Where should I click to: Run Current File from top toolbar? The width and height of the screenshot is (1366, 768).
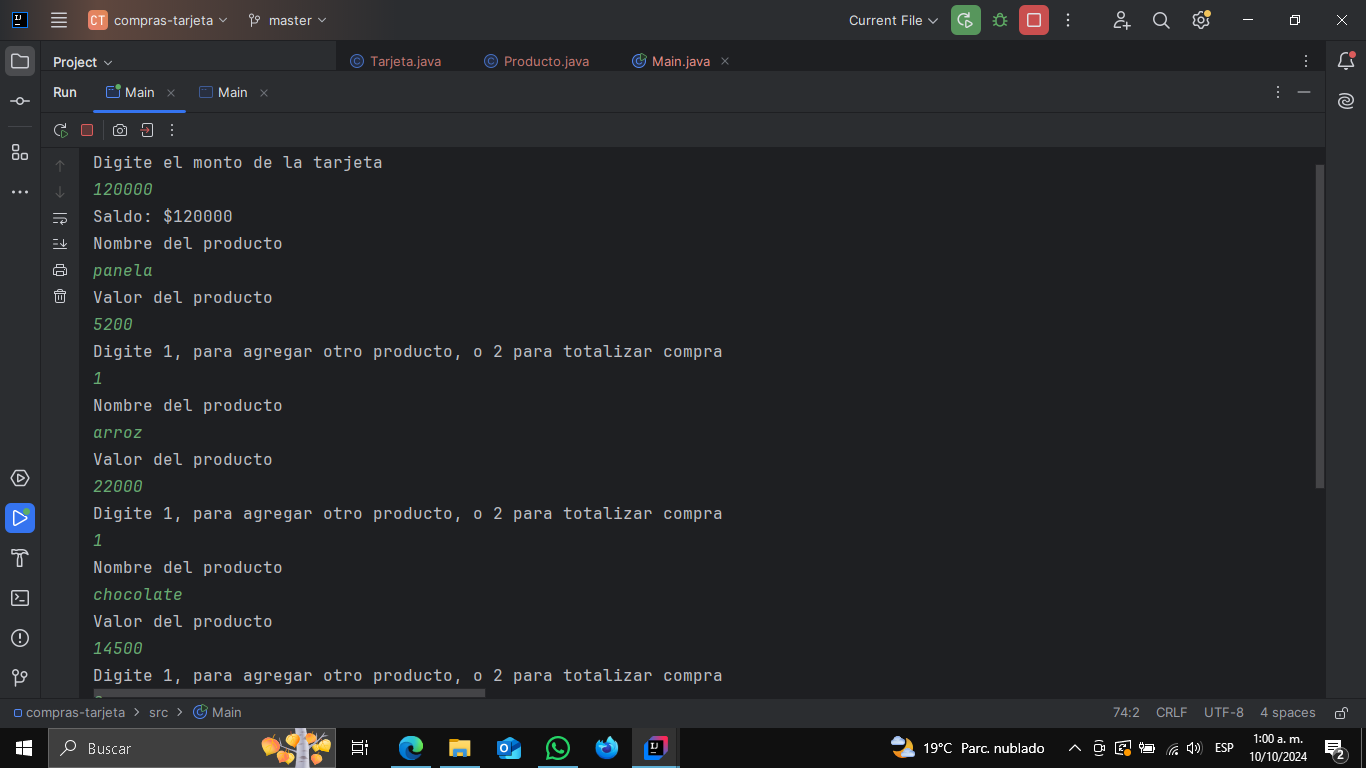tap(966, 20)
